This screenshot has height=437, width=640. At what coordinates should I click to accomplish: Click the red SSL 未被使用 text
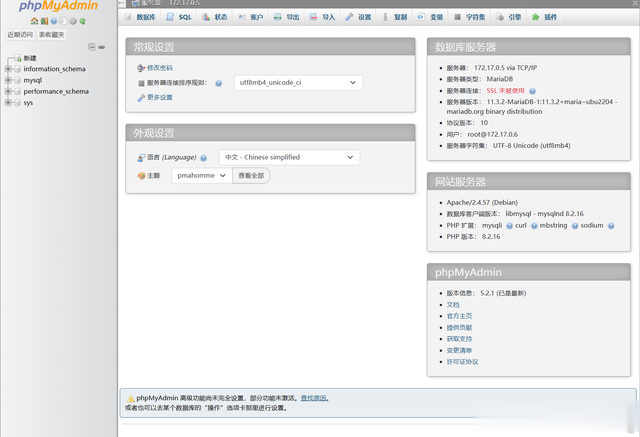[505, 91]
